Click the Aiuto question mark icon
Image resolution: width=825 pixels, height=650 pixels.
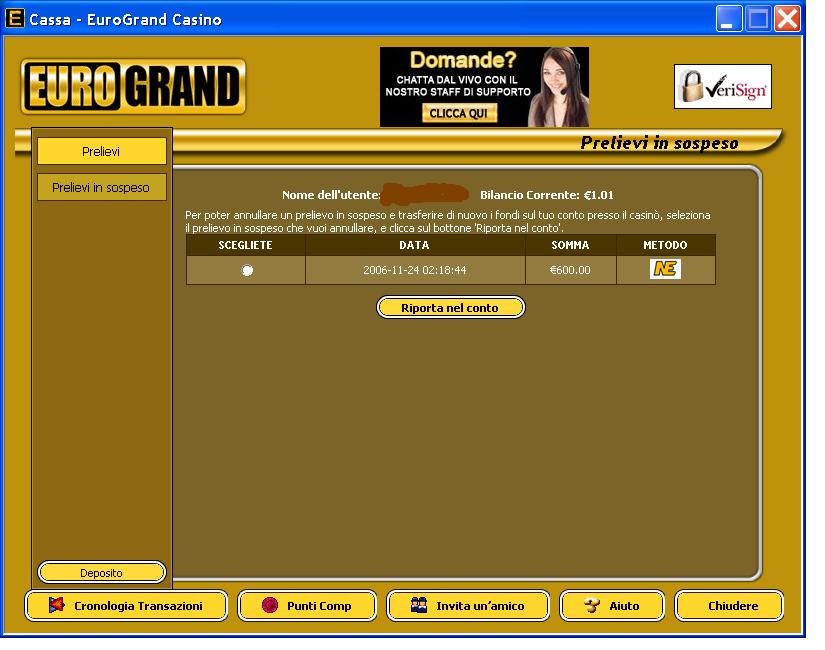pyautogui.click(x=592, y=606)
